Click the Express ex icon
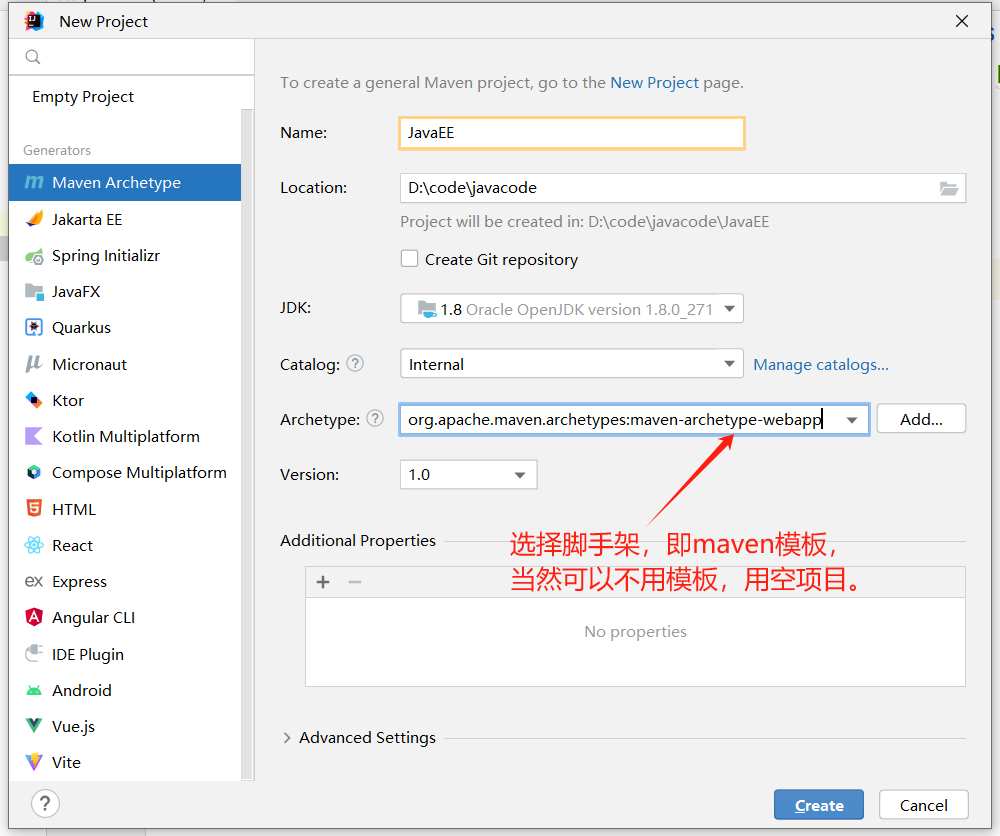The image size is (1000, 836). [34, 582]
